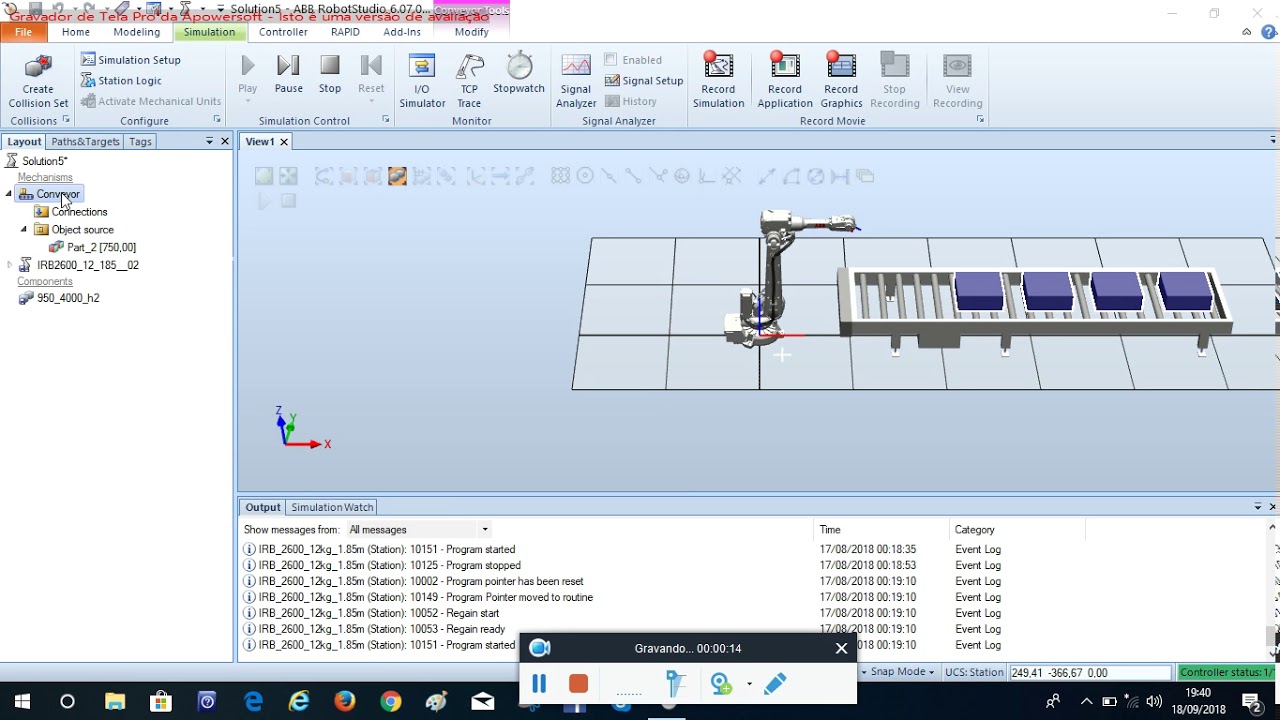Click the recorder pencil annotation icon

click(775, 684)
